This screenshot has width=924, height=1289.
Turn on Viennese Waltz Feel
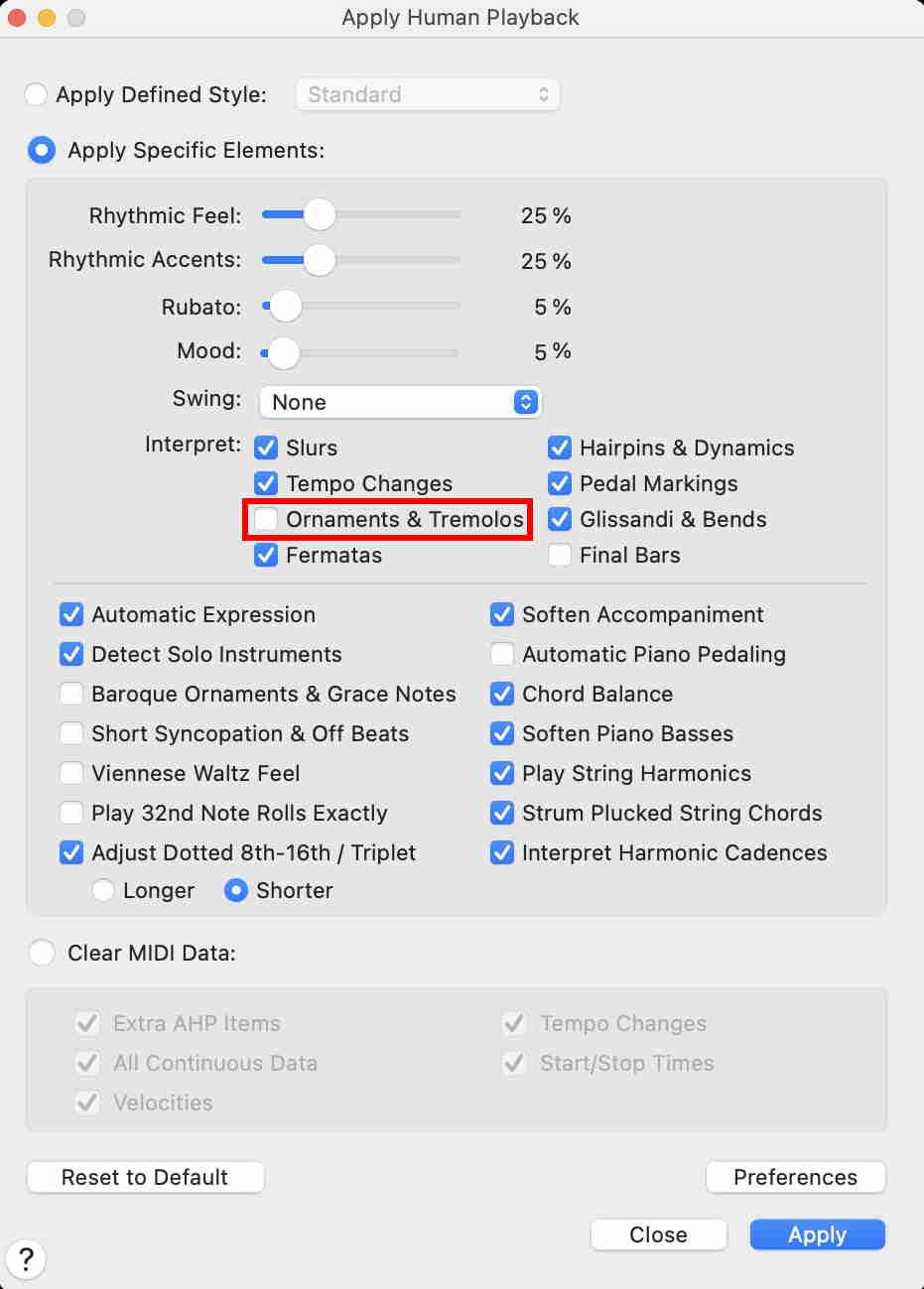coord(71,773)
